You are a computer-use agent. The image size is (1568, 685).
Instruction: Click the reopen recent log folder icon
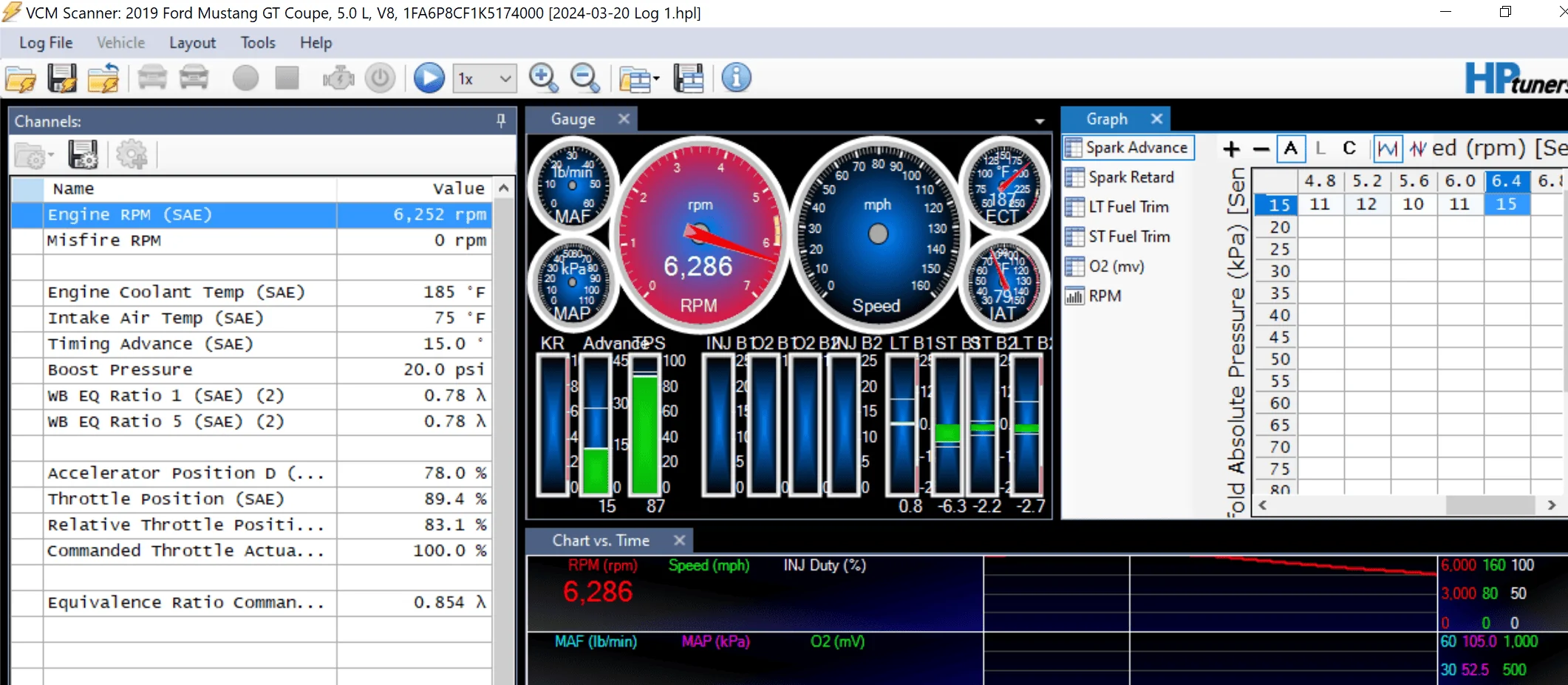pyautogui.click(x=103, y=78)
